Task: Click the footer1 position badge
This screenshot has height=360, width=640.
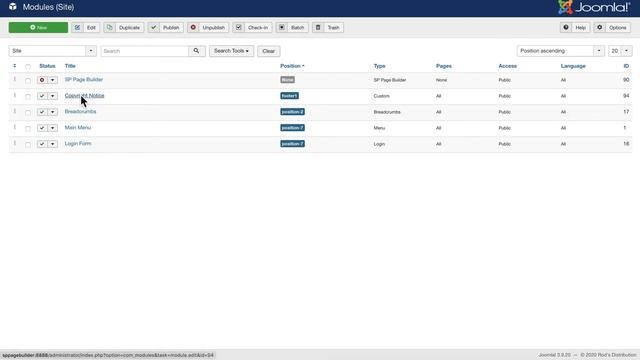Action: 289,96
